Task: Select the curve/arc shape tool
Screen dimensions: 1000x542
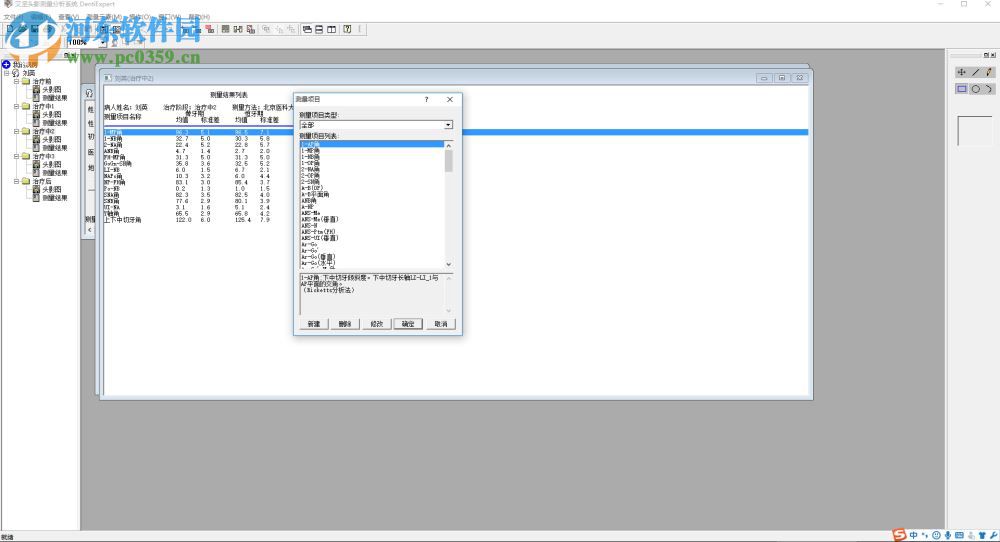Action: (x=989, y=89)
